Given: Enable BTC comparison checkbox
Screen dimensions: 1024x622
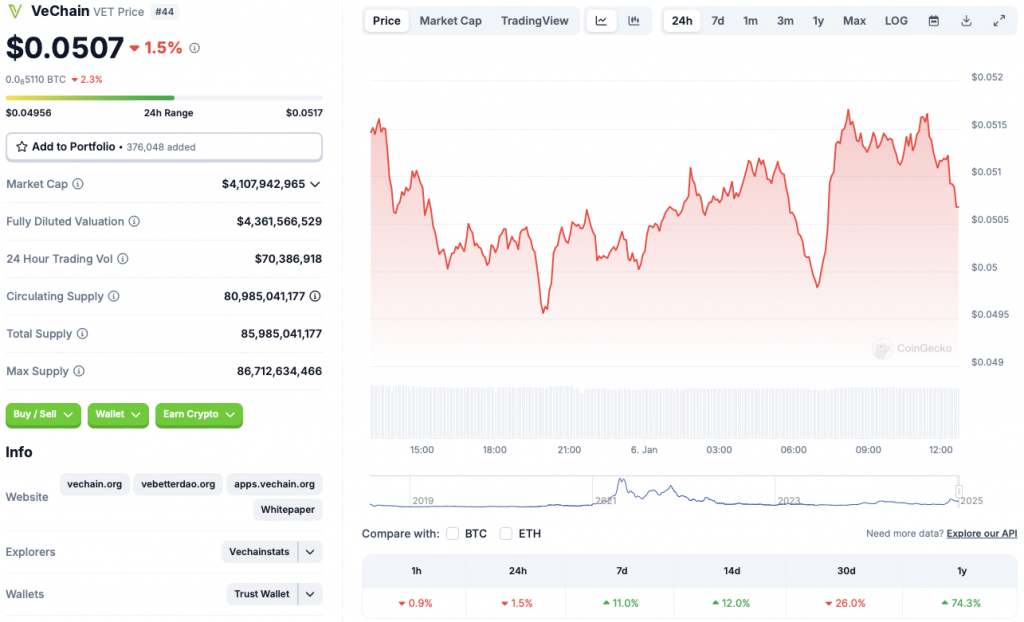Looking at the screenshot, I should [x=452, y=534].
